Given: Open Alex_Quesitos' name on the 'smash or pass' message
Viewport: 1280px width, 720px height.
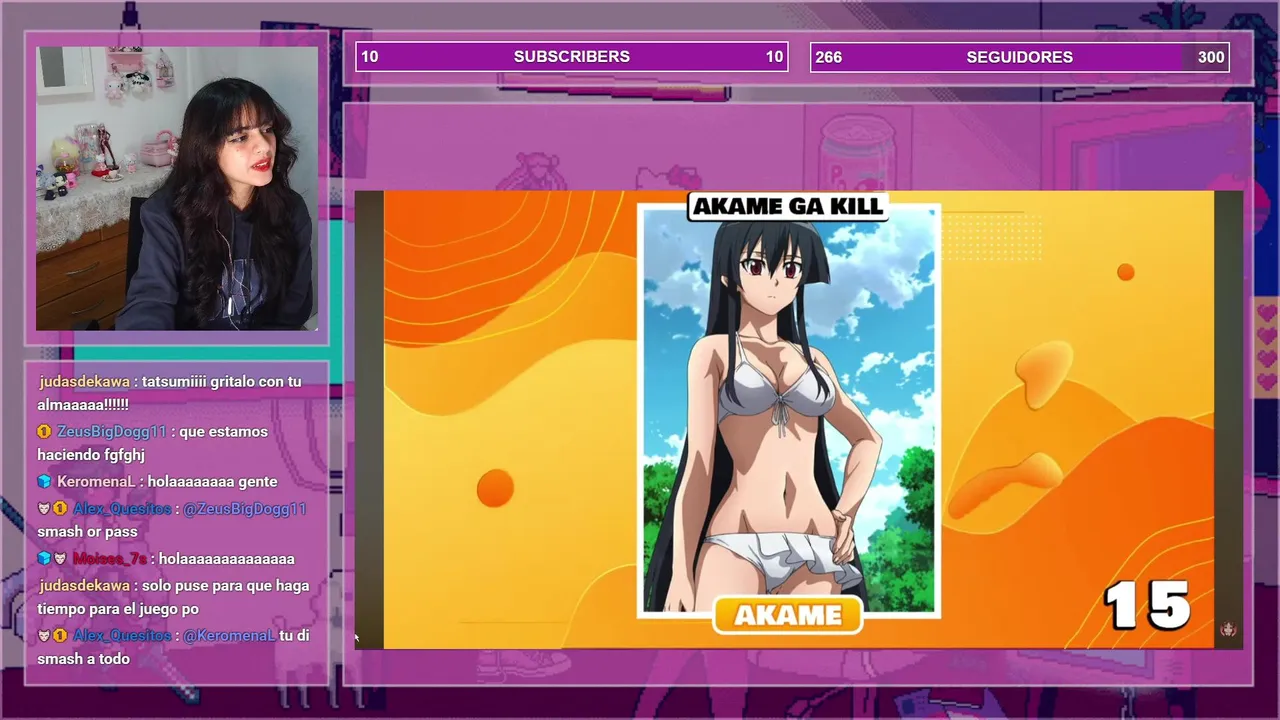Looking at the screenshot, I should click(x=122, y=509).
